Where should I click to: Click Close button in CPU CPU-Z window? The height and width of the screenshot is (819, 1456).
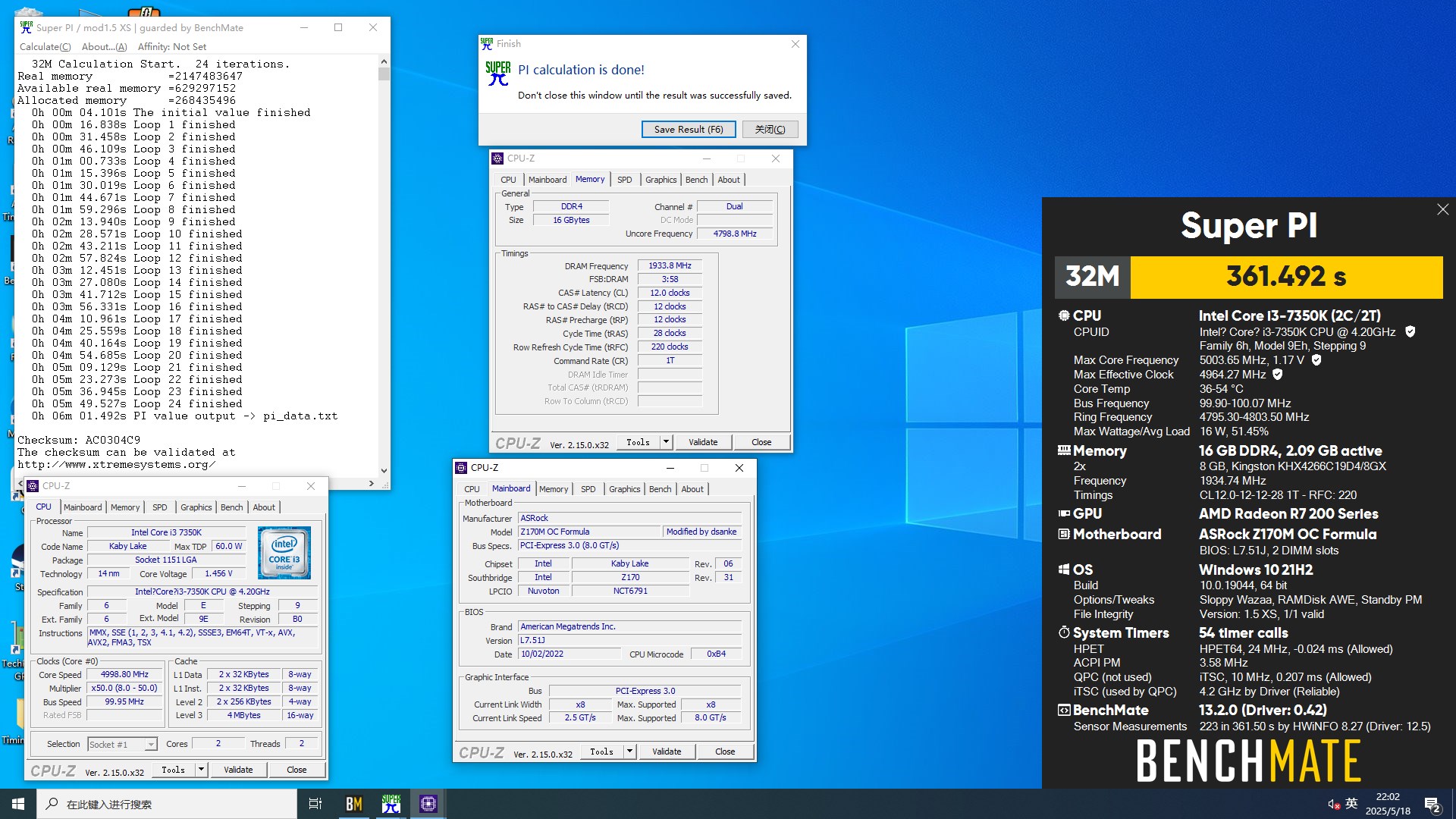(x=297, y=770)
